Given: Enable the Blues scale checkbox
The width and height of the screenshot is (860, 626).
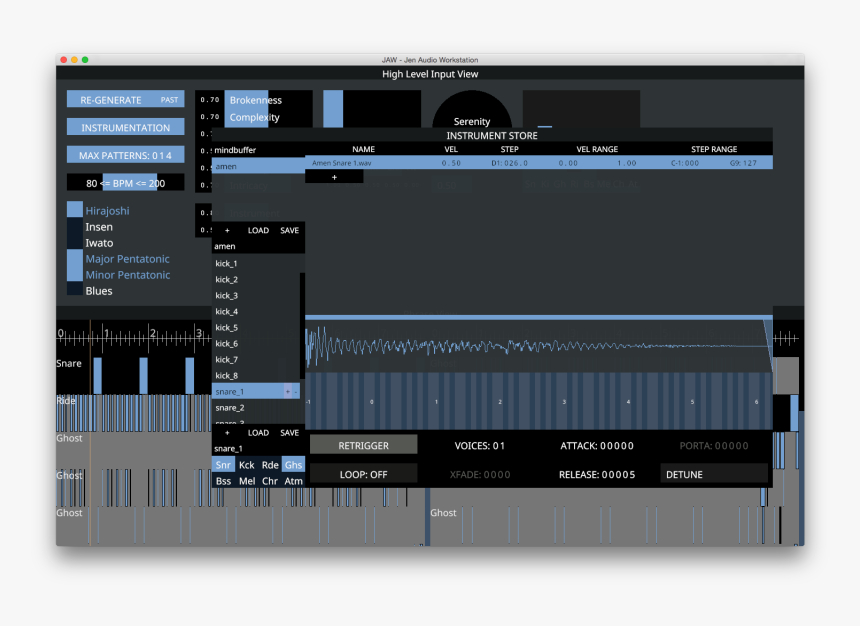Looking at the screenshot, I should pos(75,291).
